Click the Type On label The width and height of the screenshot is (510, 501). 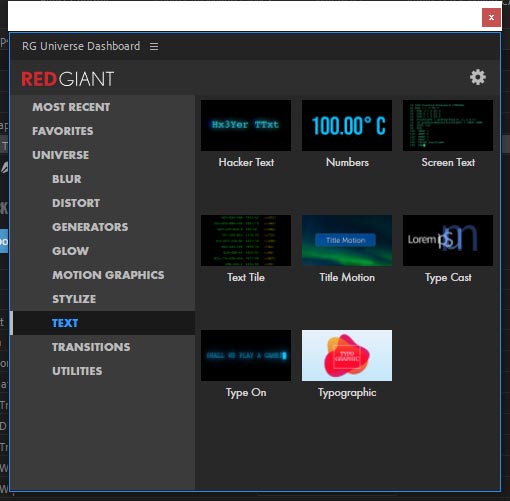[246, 393]
